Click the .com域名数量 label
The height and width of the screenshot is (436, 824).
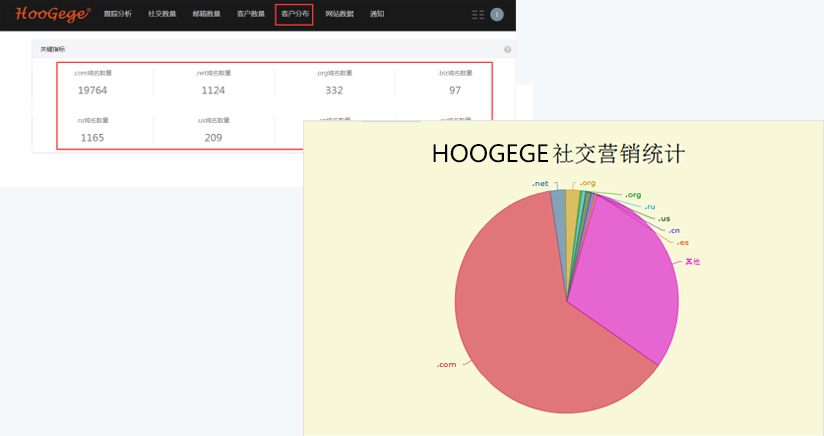click(92, 73)
